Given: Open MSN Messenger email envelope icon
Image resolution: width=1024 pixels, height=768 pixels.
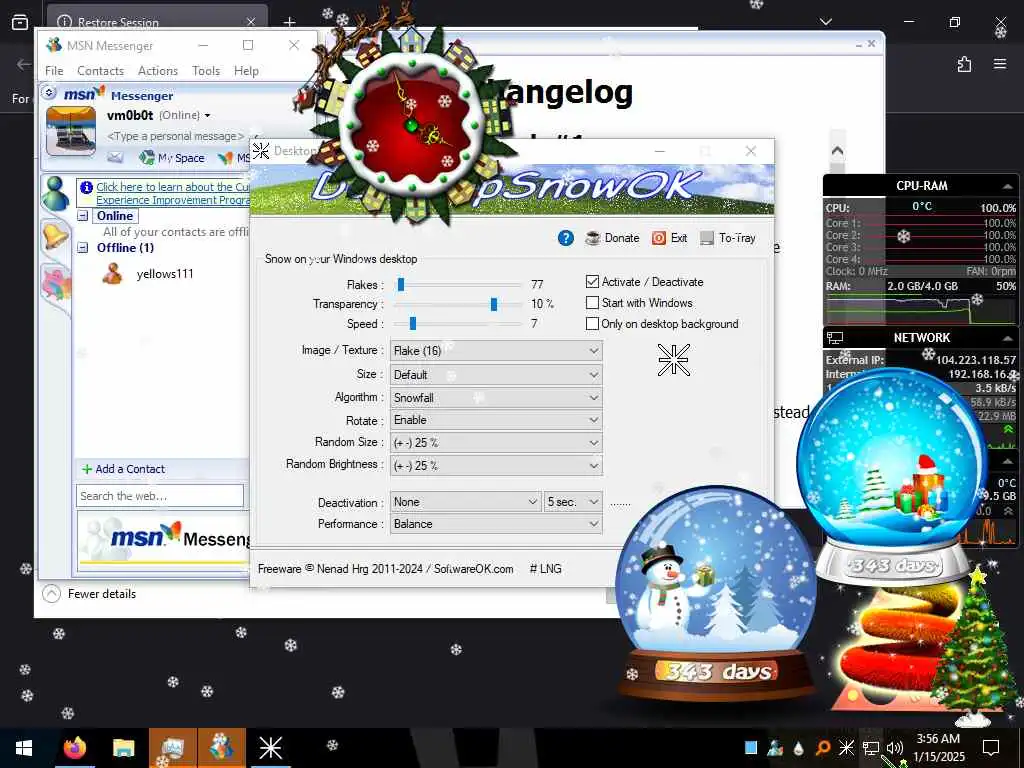Looking at the screenshot, I should click(x=115, y=157).
